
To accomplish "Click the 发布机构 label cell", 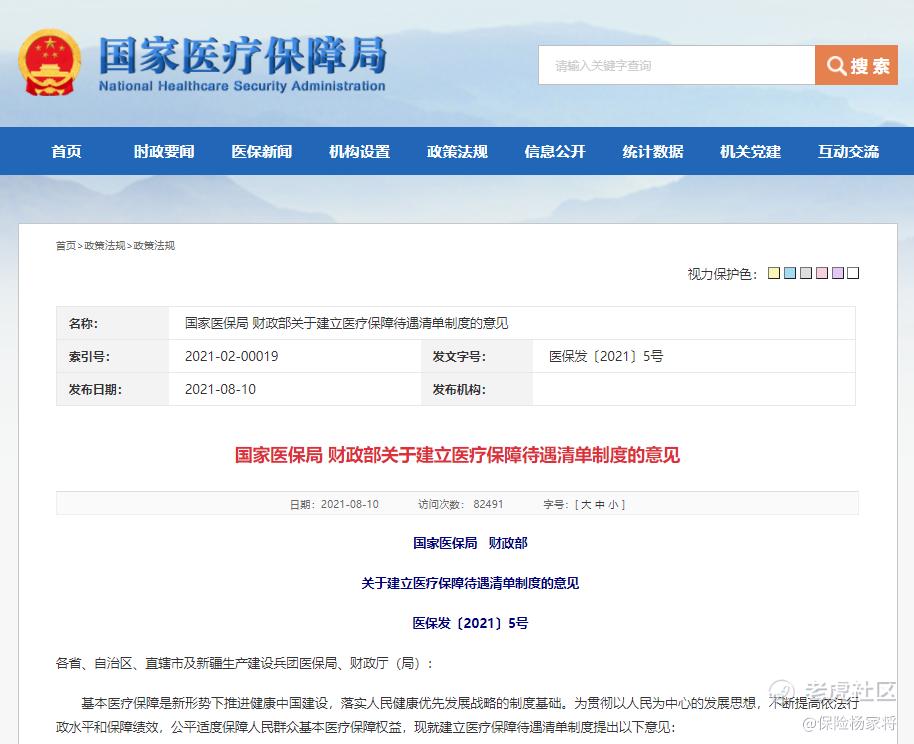I will 477,389.
